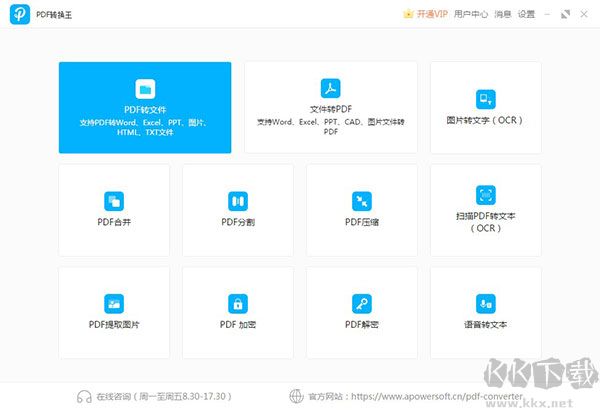Screen dimensions: 600x410
Task: Open the official apowersoft.cn pdf-converter link
Action: tap(437, 396)
